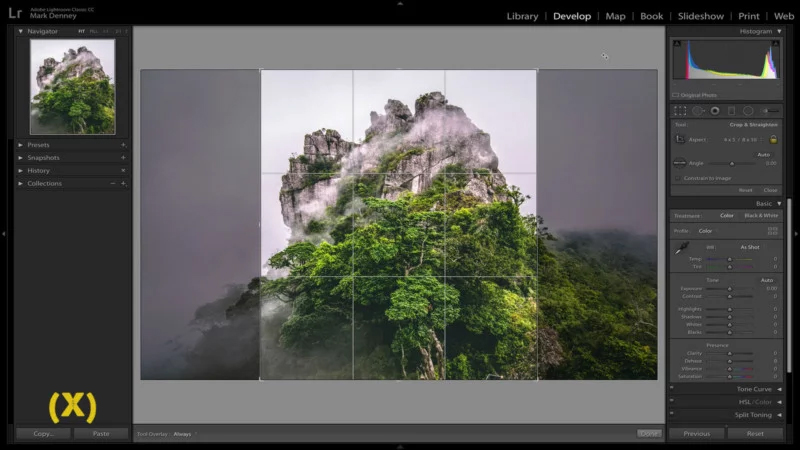Click the Navigator preview thumbnail

click(x=72, y=87)
